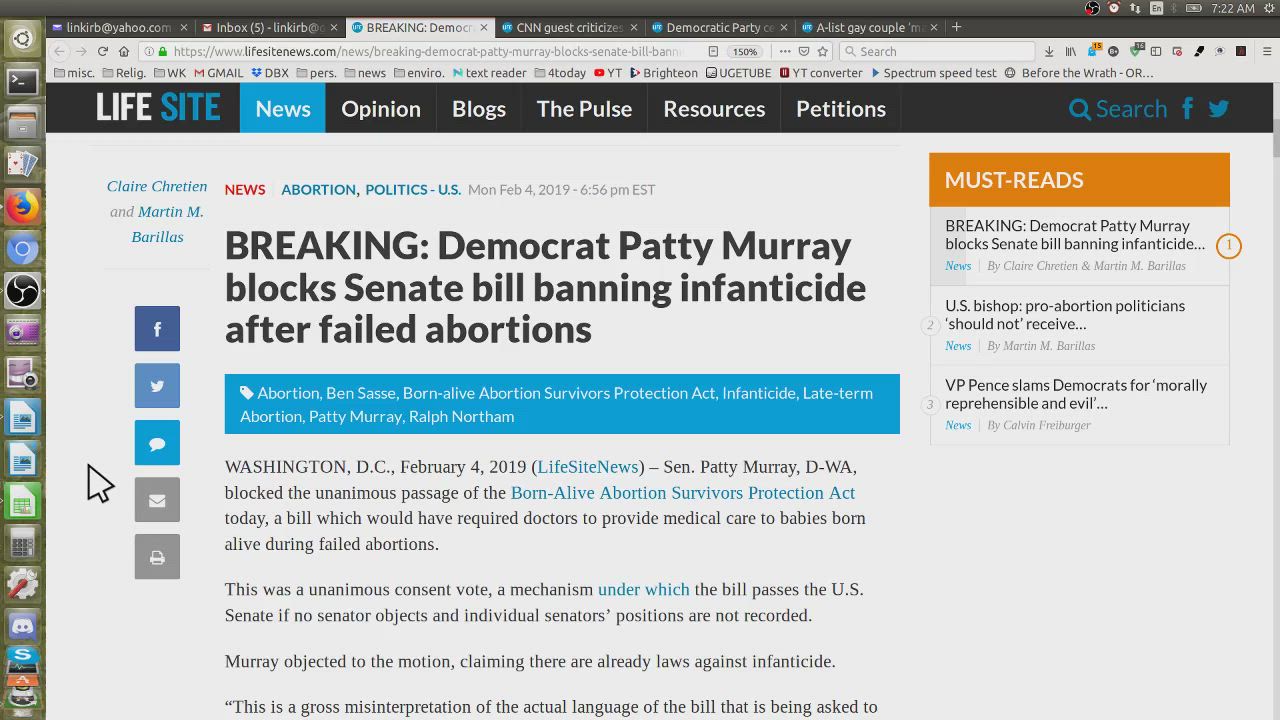Toggle Firefox reader view icon
The image size is (1280, 720).
(x=713, y=52)
